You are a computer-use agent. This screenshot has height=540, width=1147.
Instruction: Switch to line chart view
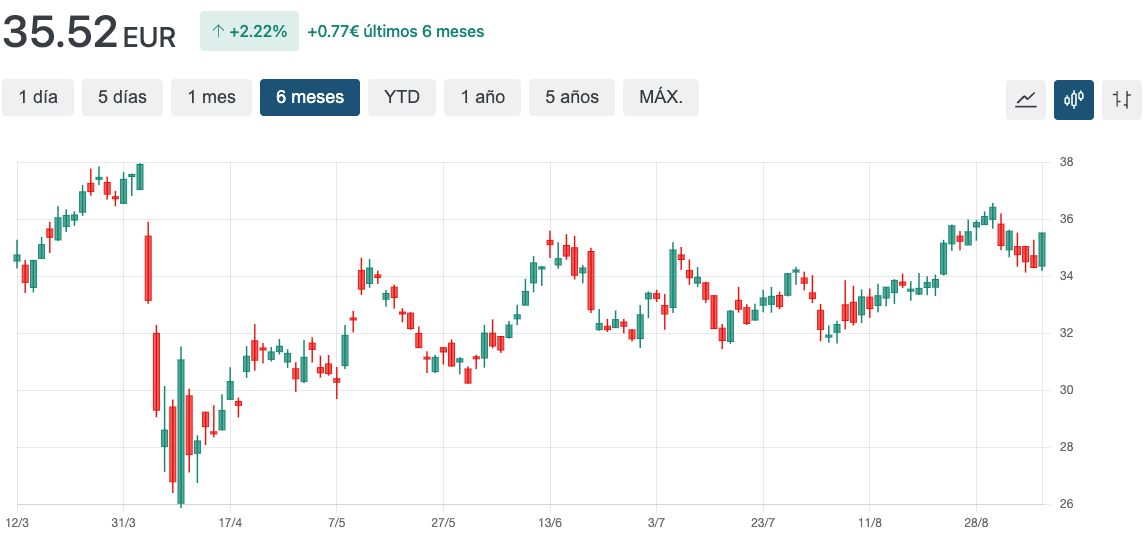click(1026, 99)
